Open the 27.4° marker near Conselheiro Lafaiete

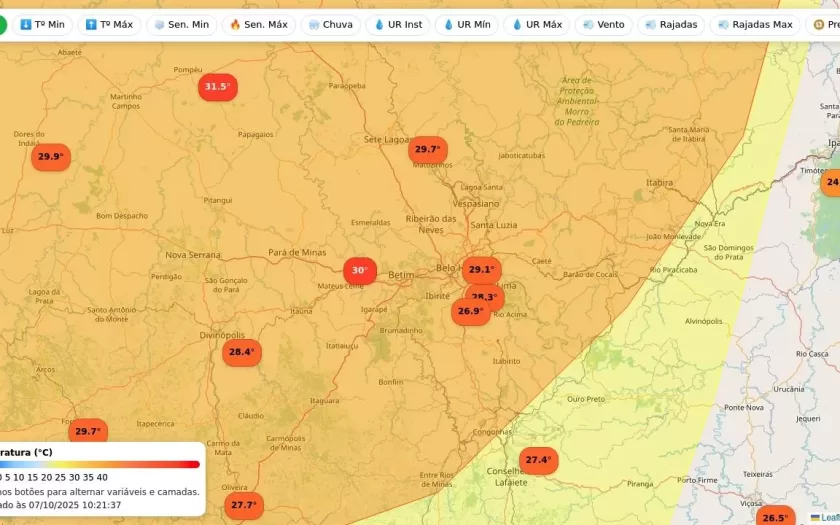pyautogui.click(x=538, y=460)
